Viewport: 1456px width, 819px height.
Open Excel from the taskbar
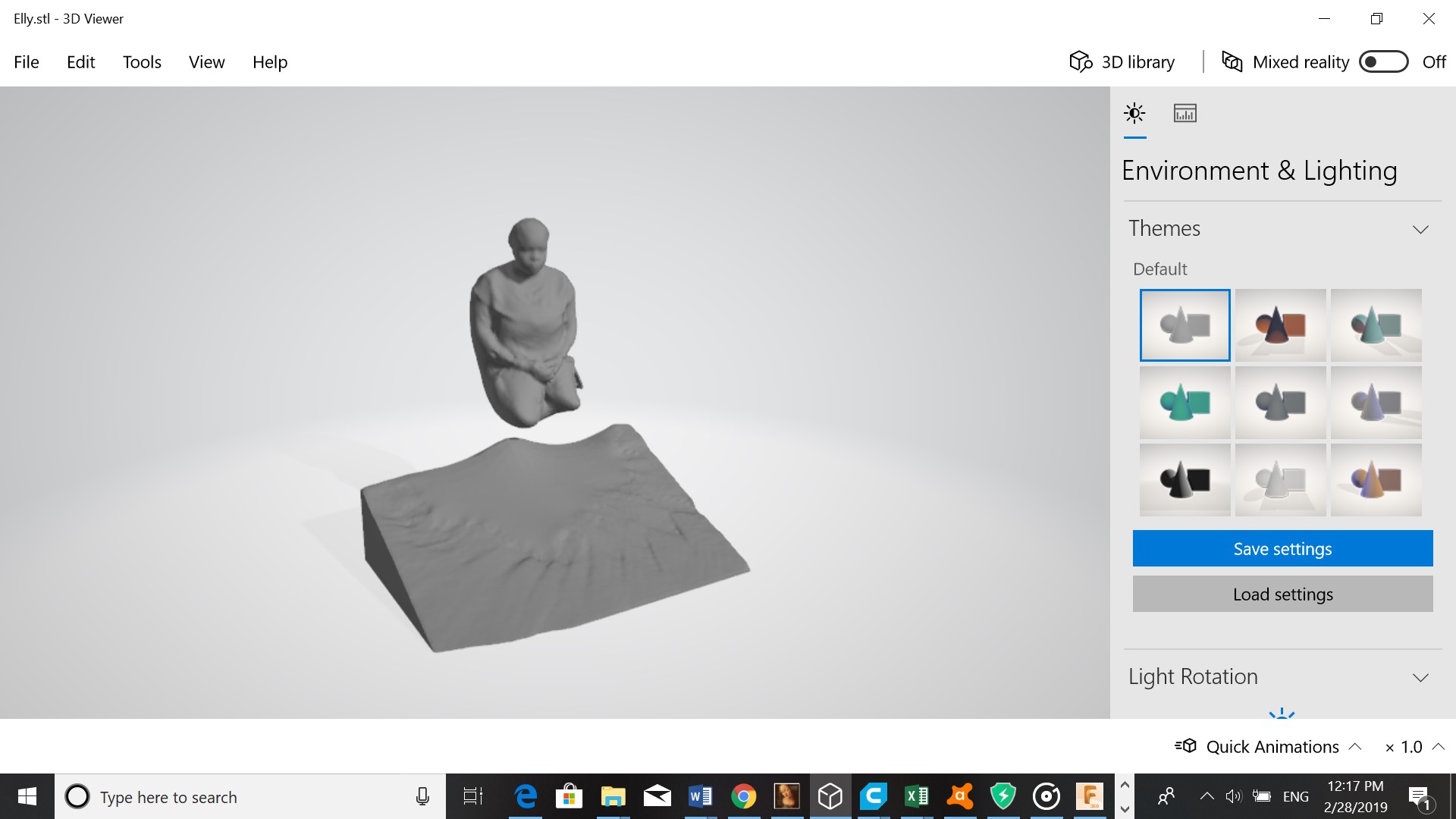click(x=917, y=796)
